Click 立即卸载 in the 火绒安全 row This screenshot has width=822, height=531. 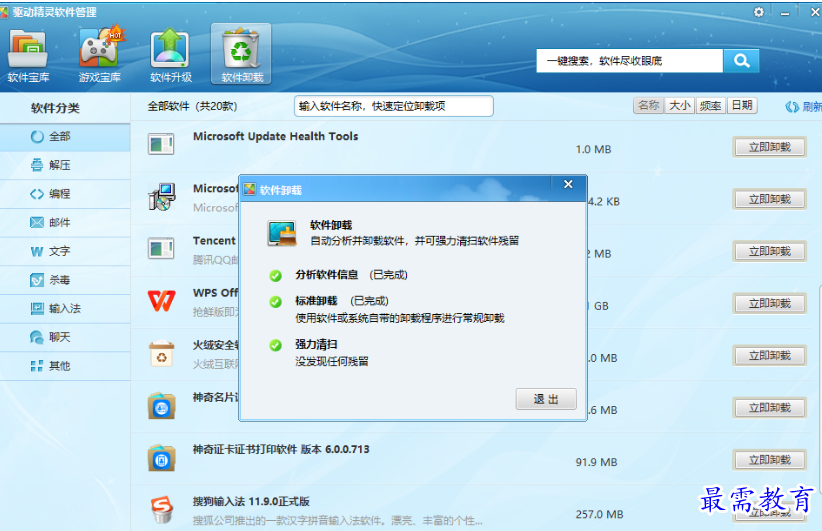tap(769, 356)
